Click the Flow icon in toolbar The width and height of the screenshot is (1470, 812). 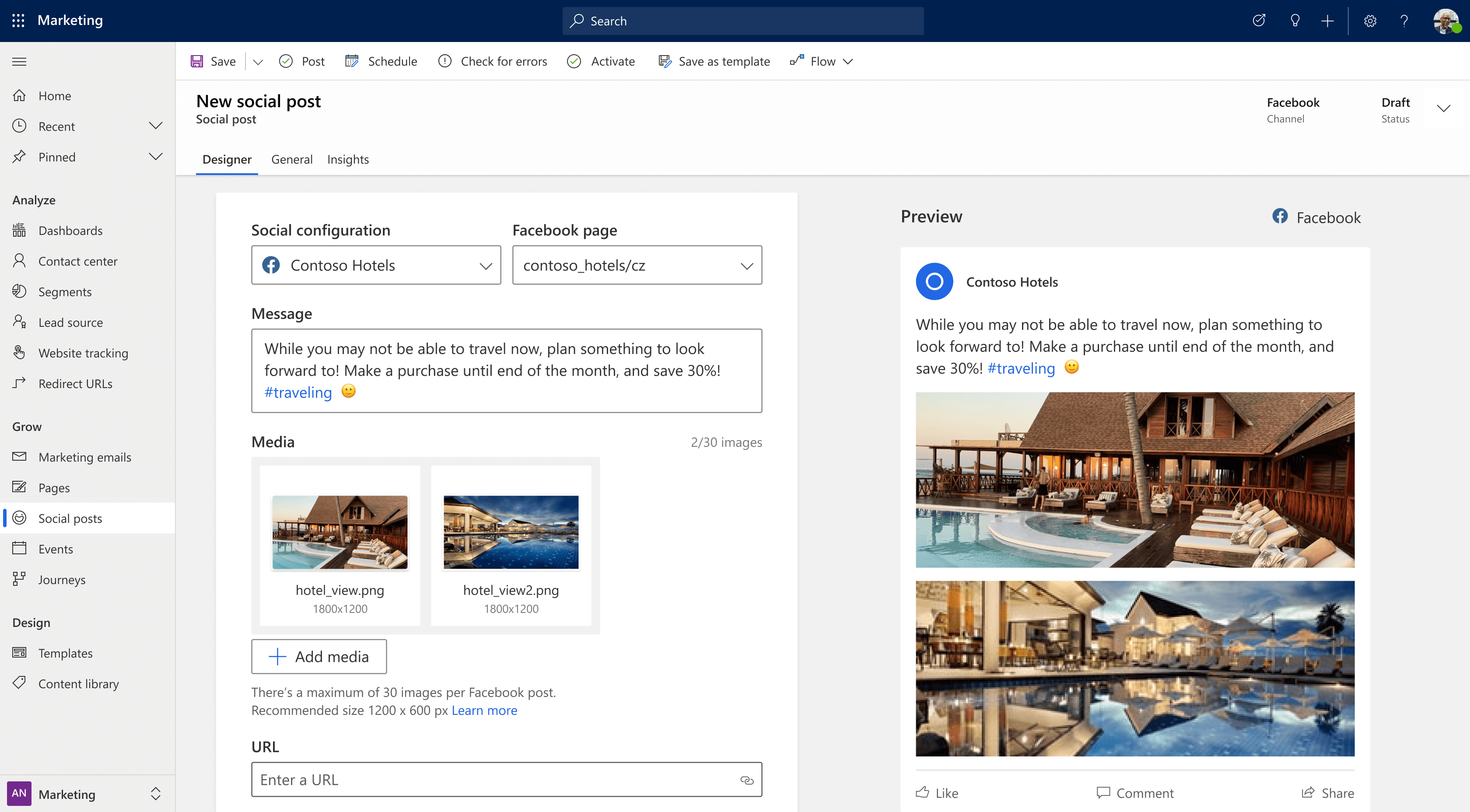point(797,61)
